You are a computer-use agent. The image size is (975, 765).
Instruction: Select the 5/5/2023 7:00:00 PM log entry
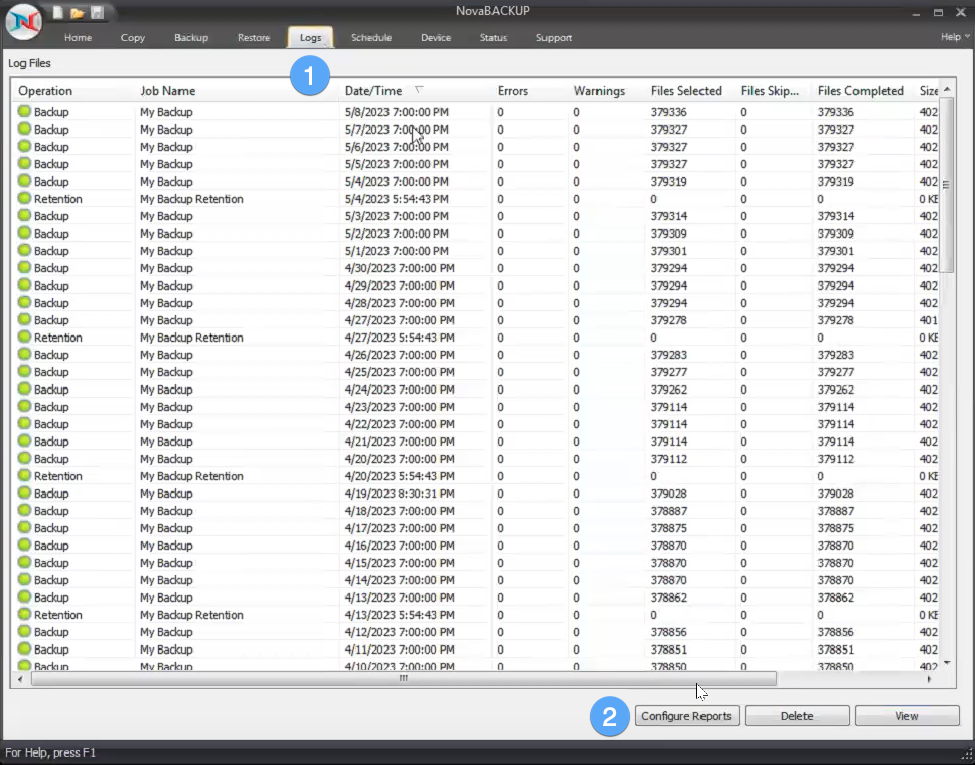tap(475, 164)
